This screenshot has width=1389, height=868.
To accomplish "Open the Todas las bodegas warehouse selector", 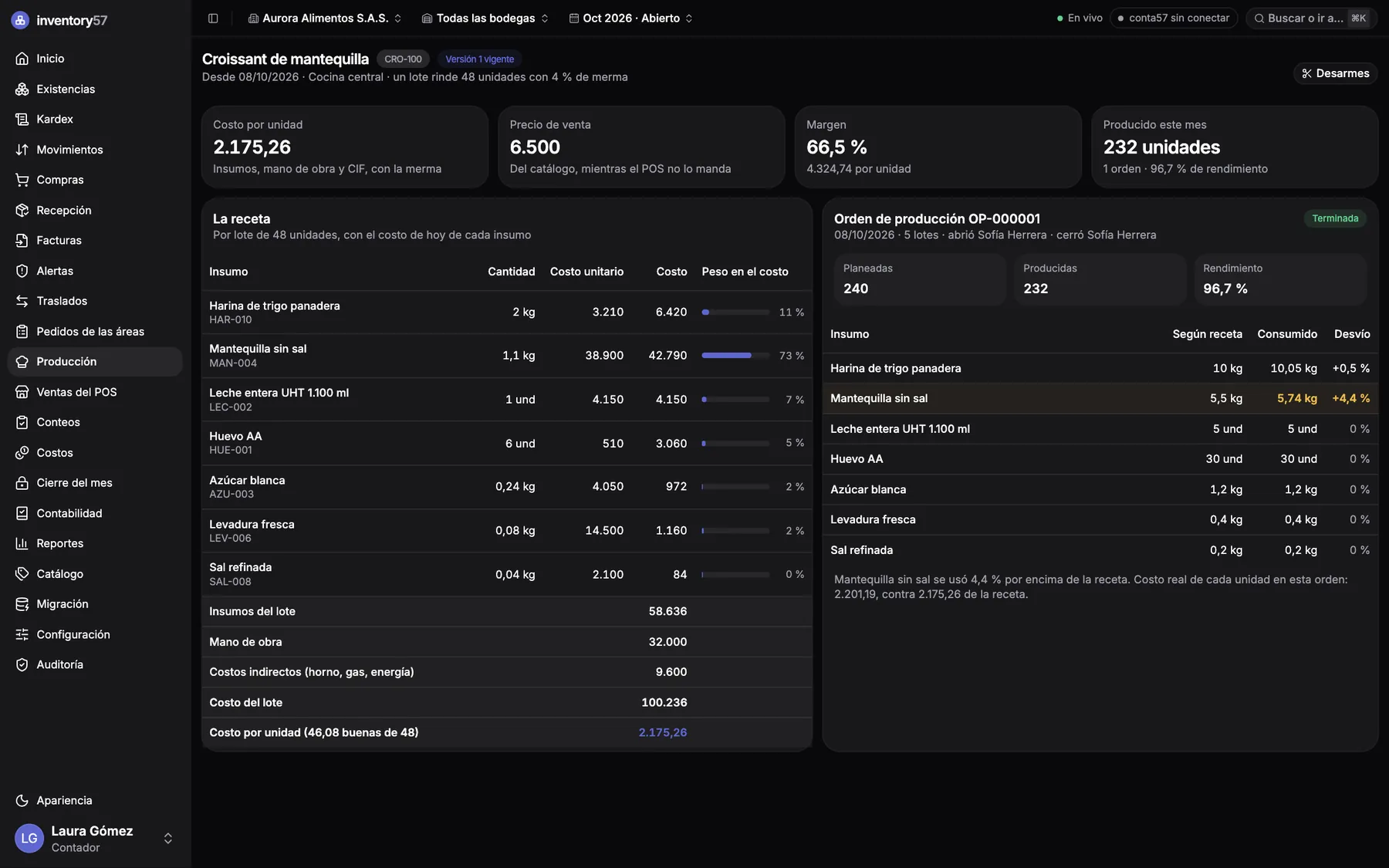I will (x=485, y=19).
